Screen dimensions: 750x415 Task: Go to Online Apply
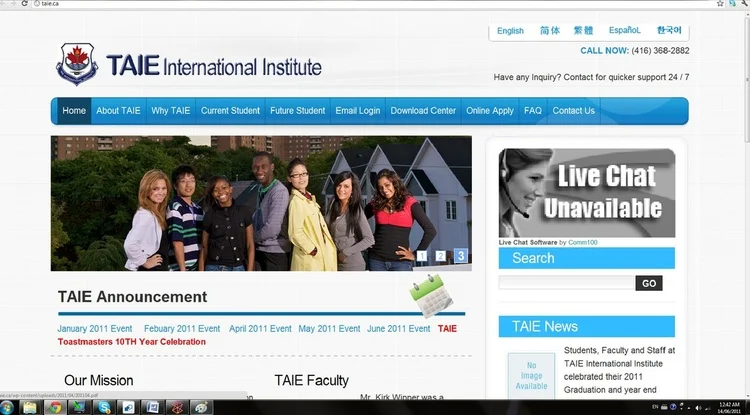[490, 111]
